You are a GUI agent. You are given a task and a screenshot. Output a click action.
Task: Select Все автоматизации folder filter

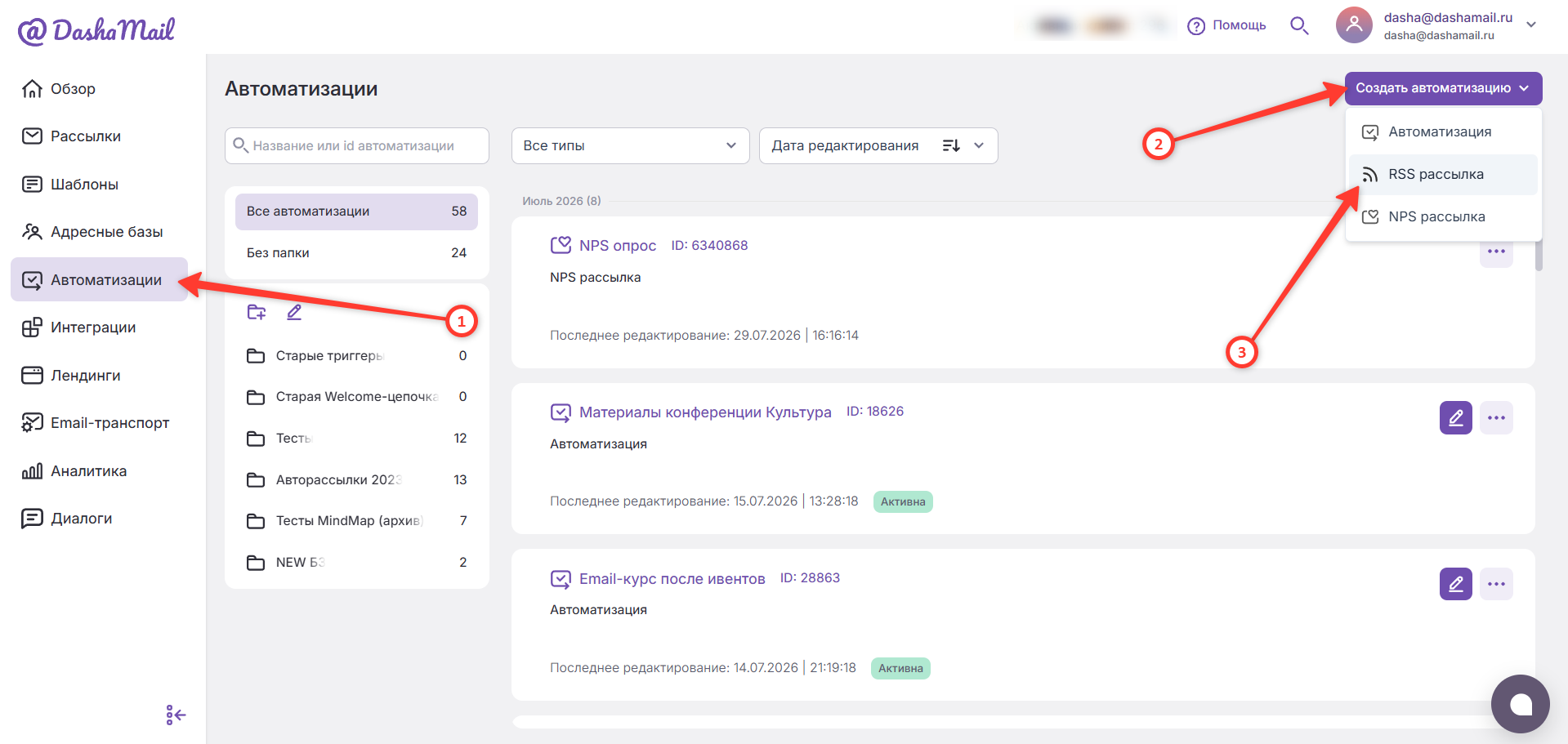point(356,212)
